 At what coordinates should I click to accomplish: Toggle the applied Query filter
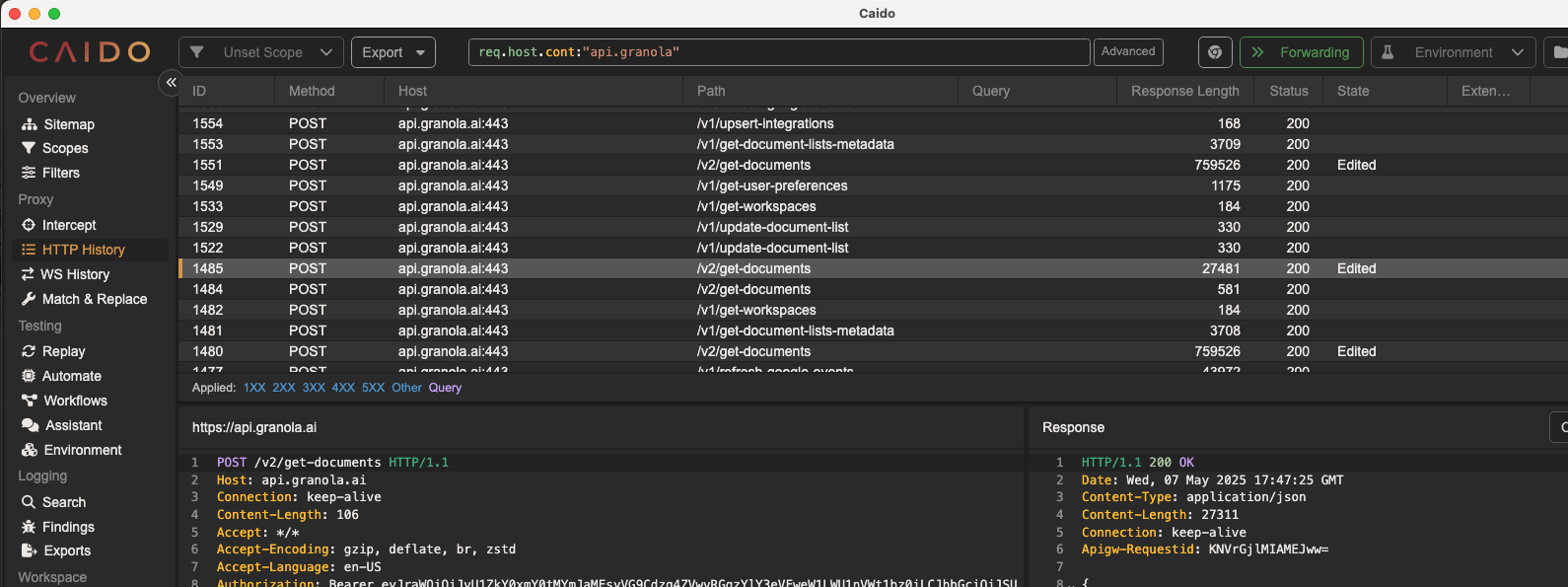point(445,388)
